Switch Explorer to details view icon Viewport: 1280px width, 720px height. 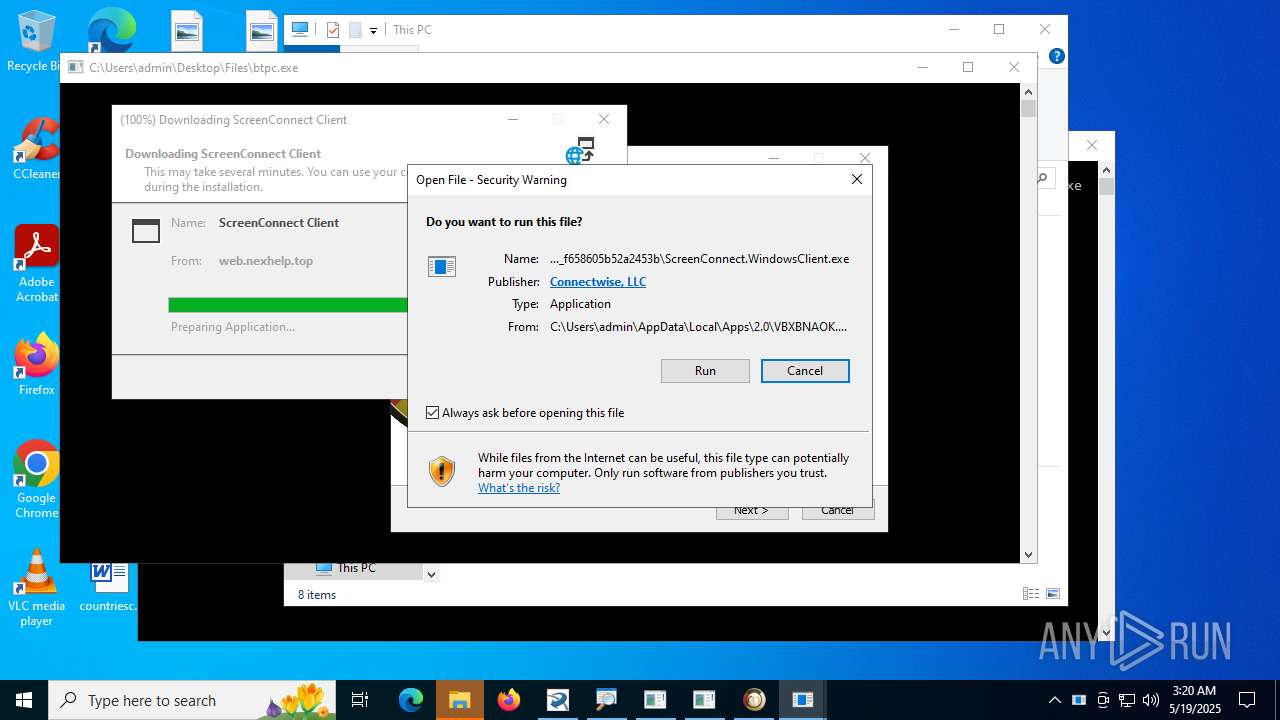(1031, 594)
